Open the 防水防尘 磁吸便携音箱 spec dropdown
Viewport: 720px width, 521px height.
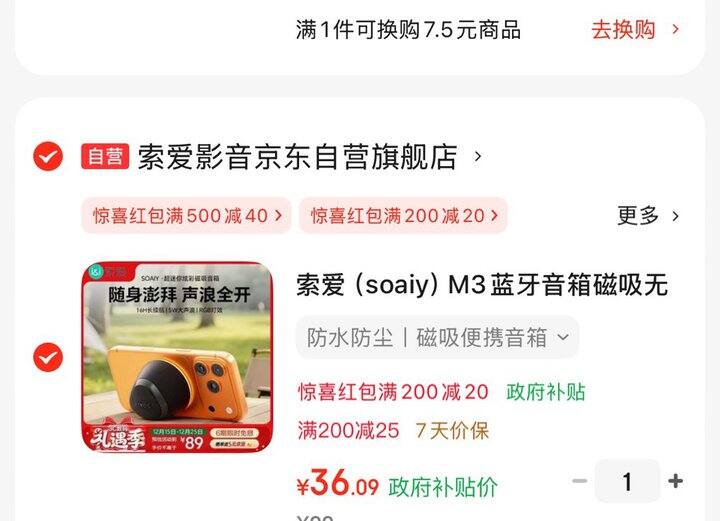click(x=438, y=337)
